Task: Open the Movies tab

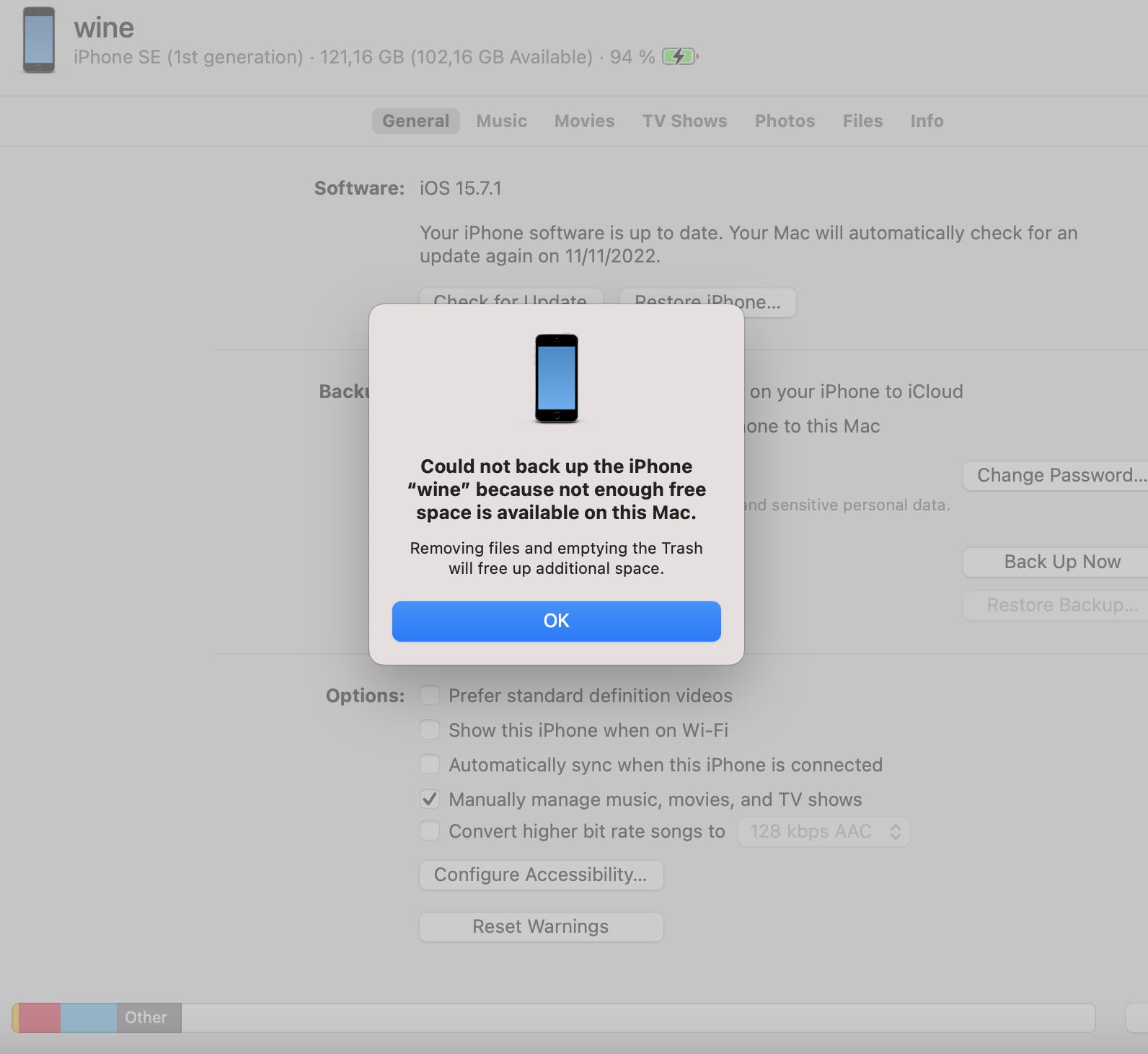Action: pyautogui.click(x=584, y=121)
